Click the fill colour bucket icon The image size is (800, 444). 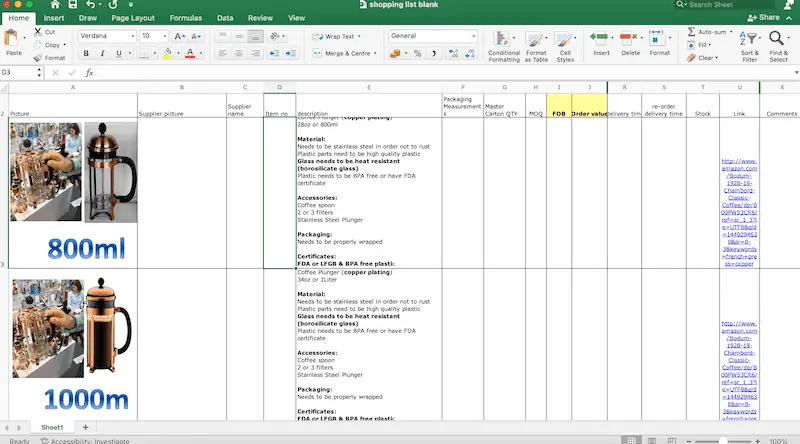point(167,53)
